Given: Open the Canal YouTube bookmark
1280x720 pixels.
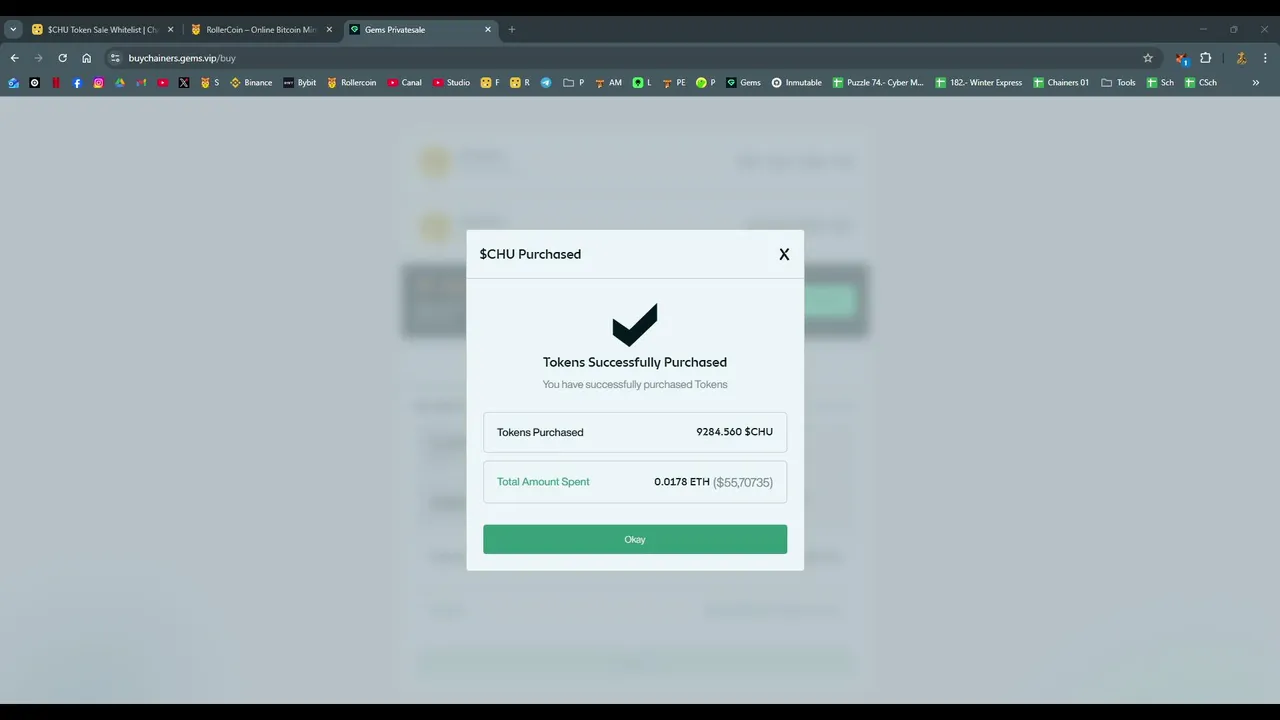Looking at the screenshot, I should [x=405, y=83].
